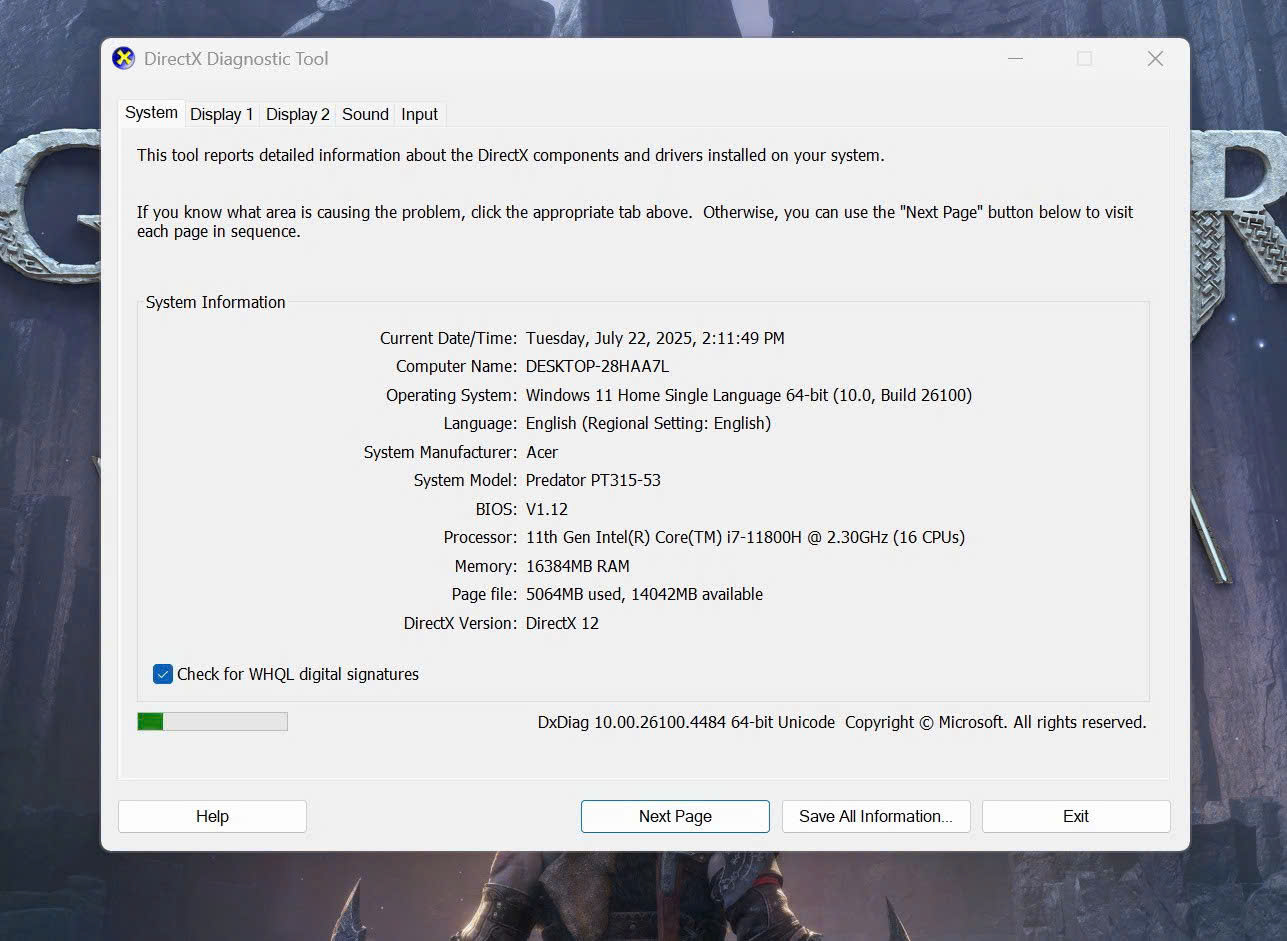This screenshot has height=941, width=1287.
Task: Open the Input tab
Action: point(420,114)
